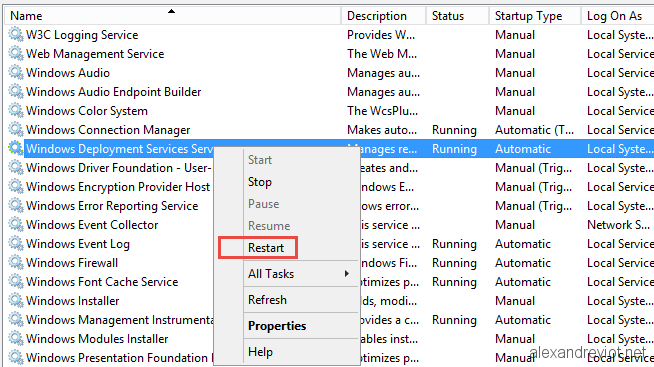Click 'Network S...' log on cell
The height and width of the screenshot is (367, 654).
(x=618, y=224)
